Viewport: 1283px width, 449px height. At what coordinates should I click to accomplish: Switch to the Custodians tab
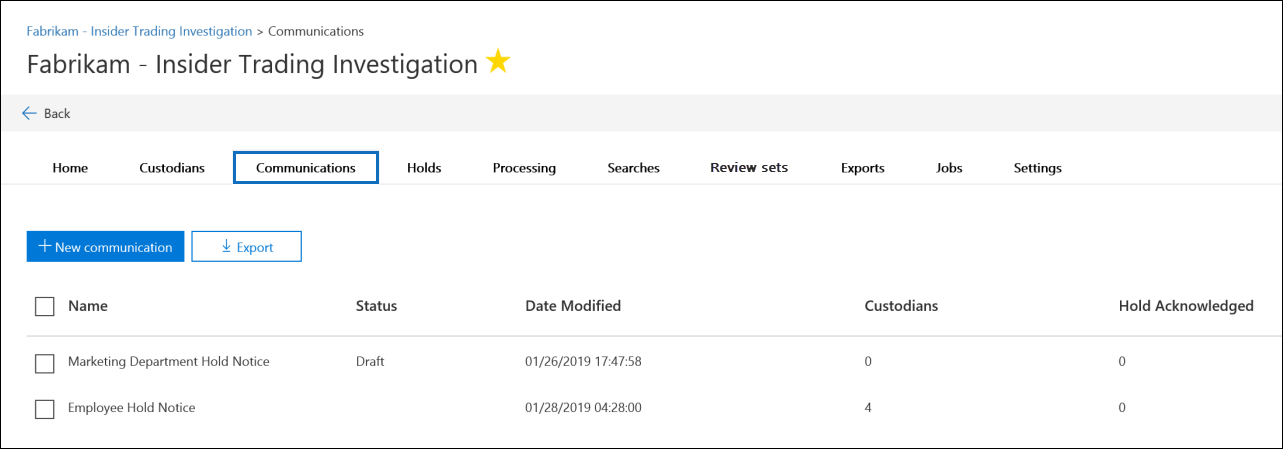[172, 168]
